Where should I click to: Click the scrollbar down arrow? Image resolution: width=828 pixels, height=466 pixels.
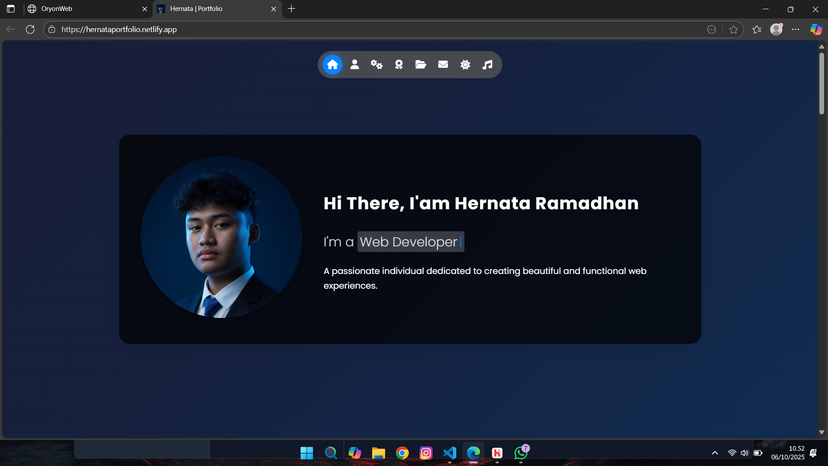(822, 432)
